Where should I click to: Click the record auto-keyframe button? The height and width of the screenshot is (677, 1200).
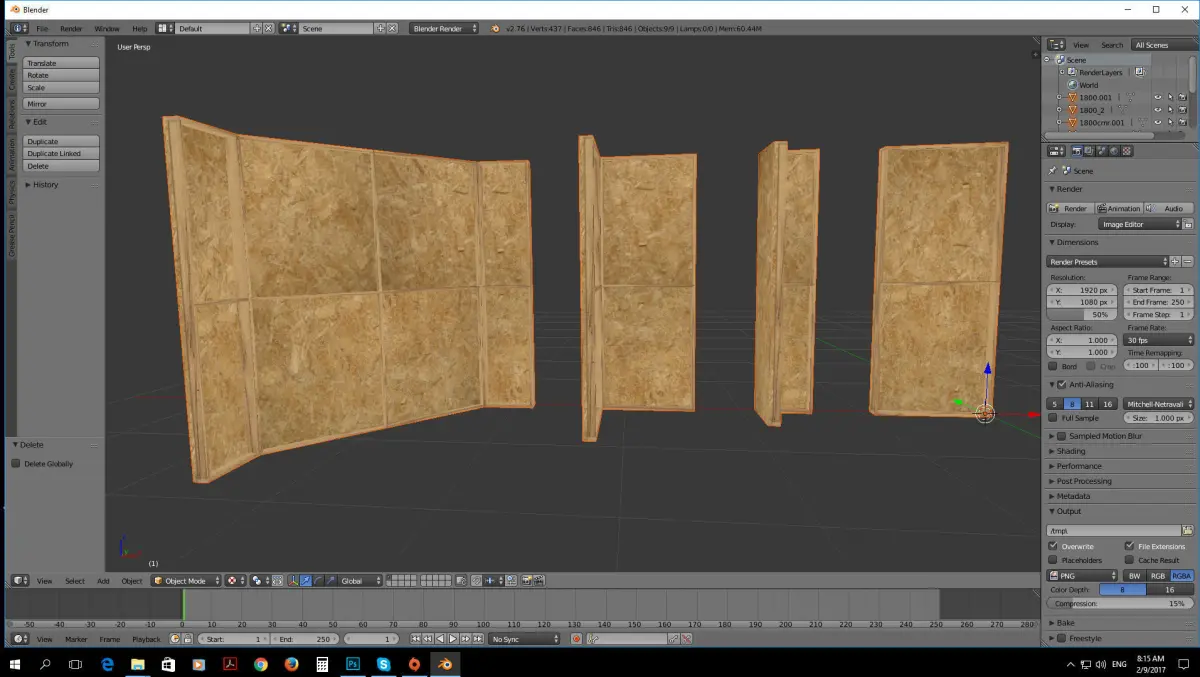click(x=576, y=638)
